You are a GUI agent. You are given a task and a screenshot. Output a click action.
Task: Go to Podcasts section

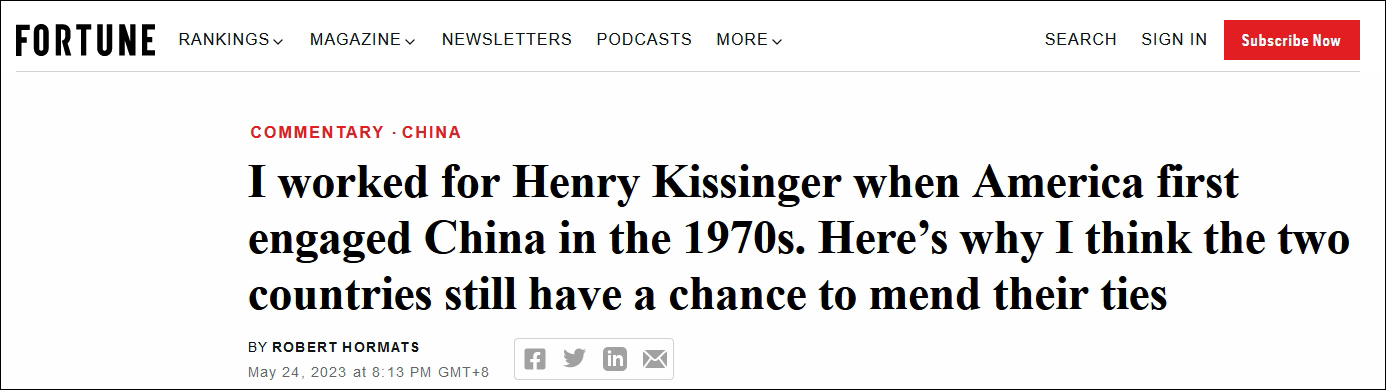(x=644, y=40)
